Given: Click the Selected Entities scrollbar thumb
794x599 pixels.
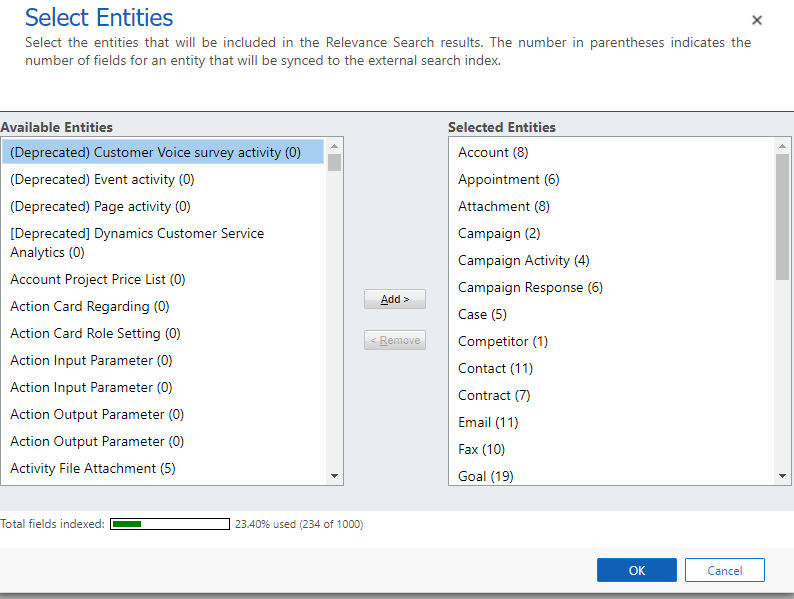Looking at the screenshot, I should point(782,217).
